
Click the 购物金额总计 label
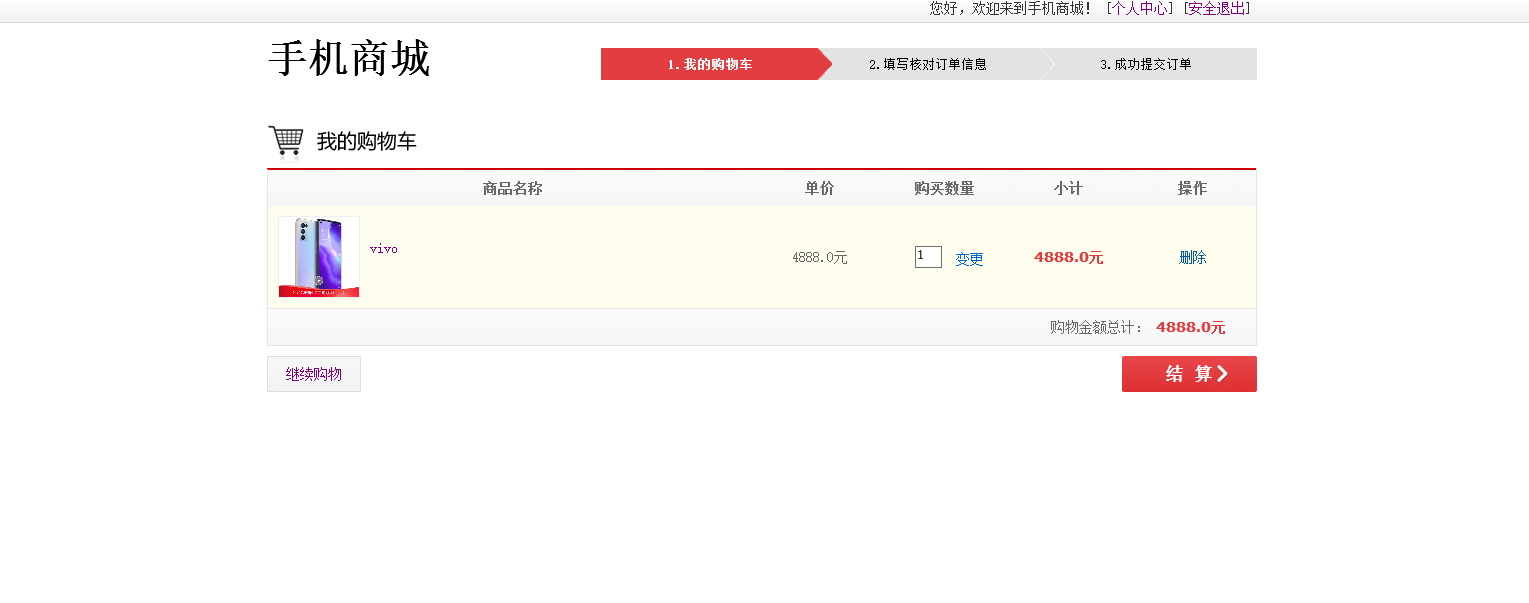(x=1096, y=327)
